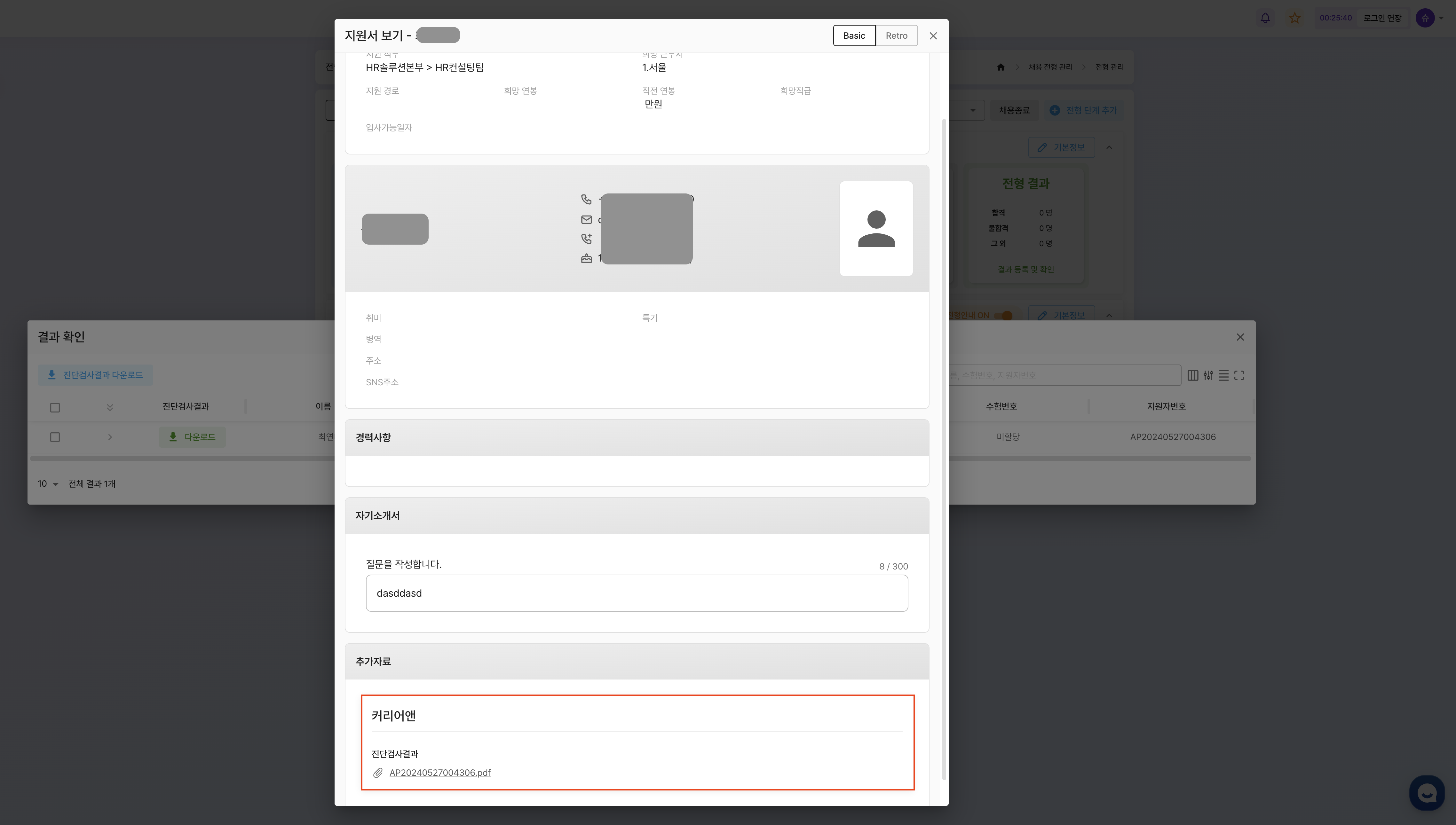This screenshot has height=825, width=1456.
Task: Click the 로그인 연장 button
Action: 1382,18
